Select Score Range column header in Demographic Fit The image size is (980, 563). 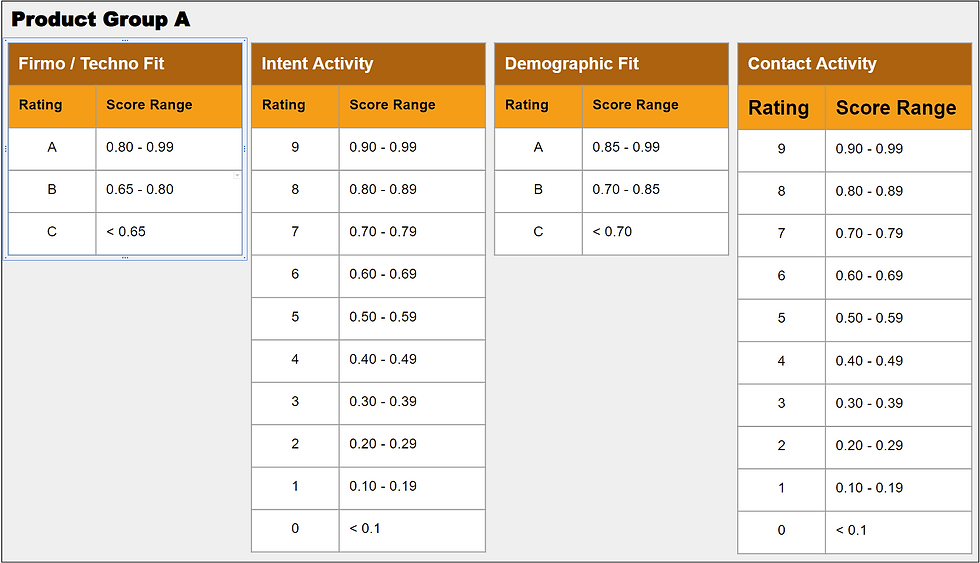(x=656, y=106)
